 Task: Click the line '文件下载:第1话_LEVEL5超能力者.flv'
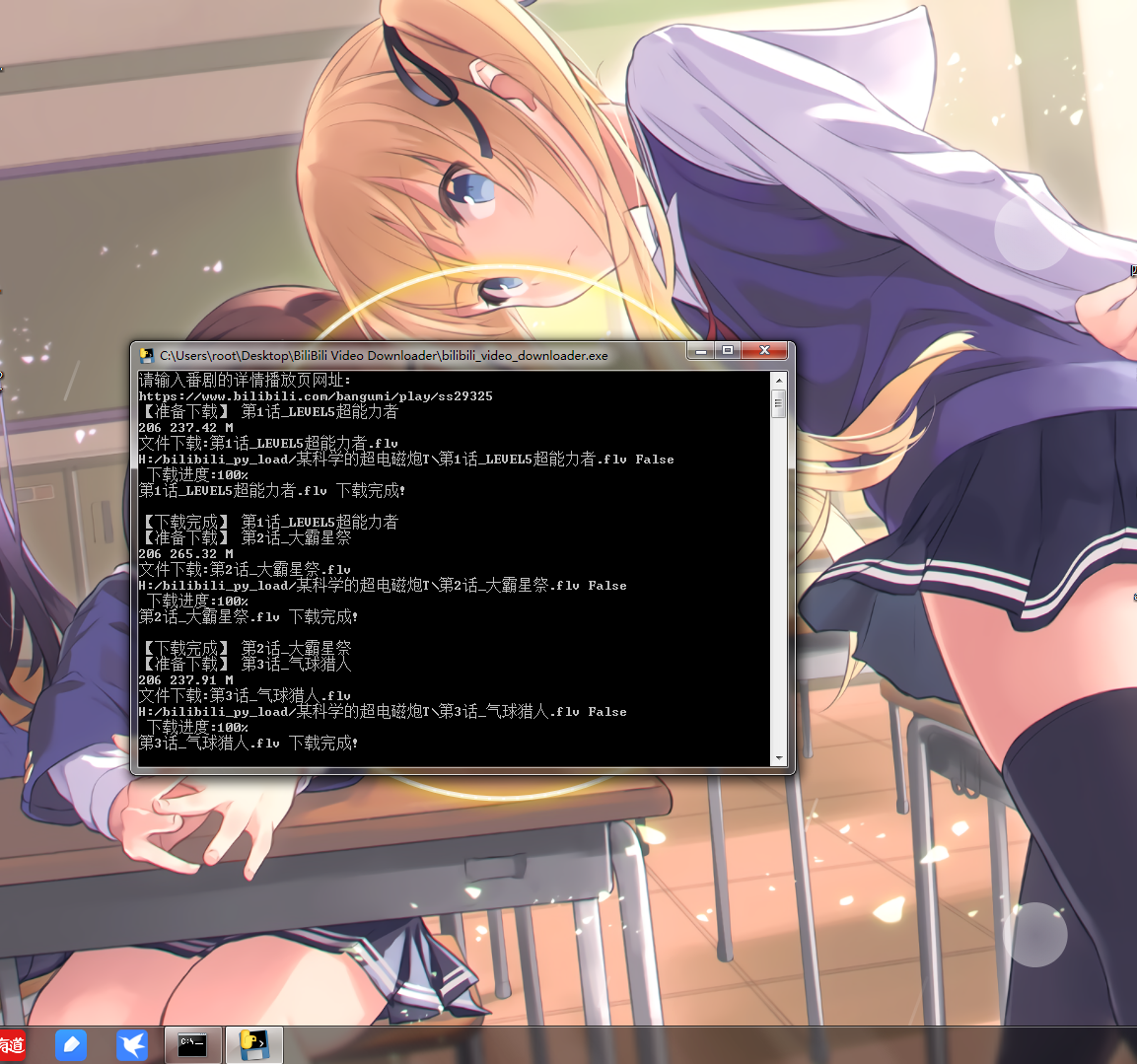pyautogui.click(x=268, y=443)
